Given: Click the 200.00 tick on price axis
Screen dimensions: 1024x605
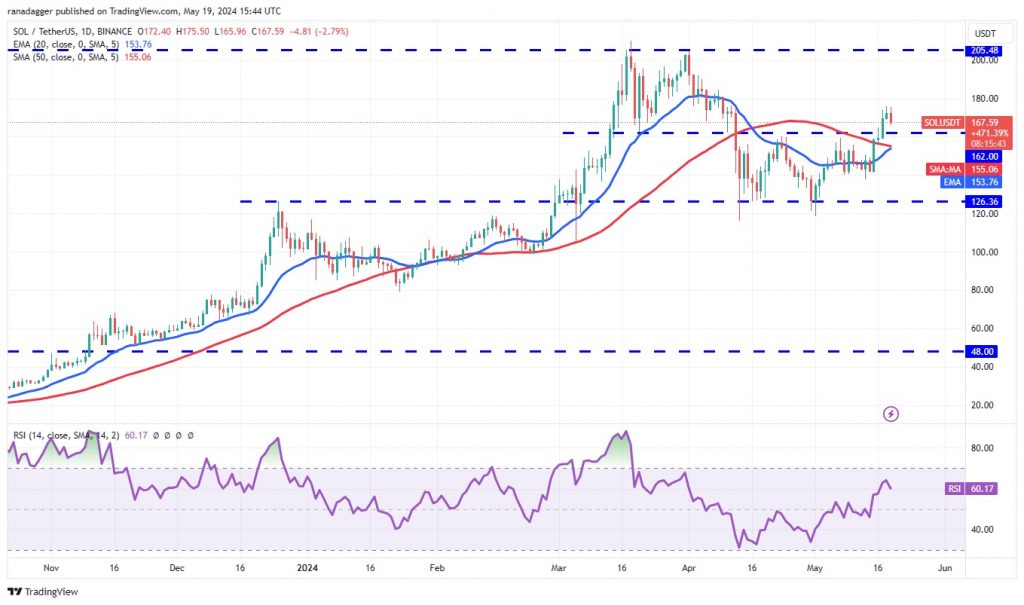Looking at the screenshot, I should pyautogui.click(x=984, y=60).
